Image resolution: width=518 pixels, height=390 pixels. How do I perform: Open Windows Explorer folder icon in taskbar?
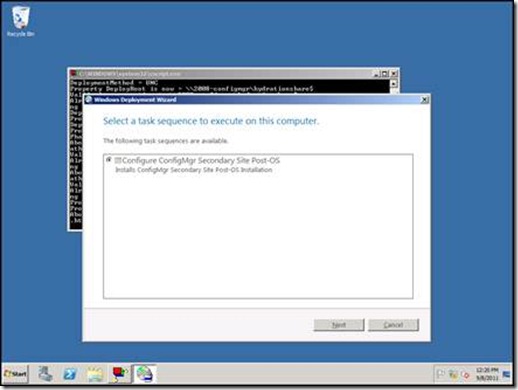point(95,374)
